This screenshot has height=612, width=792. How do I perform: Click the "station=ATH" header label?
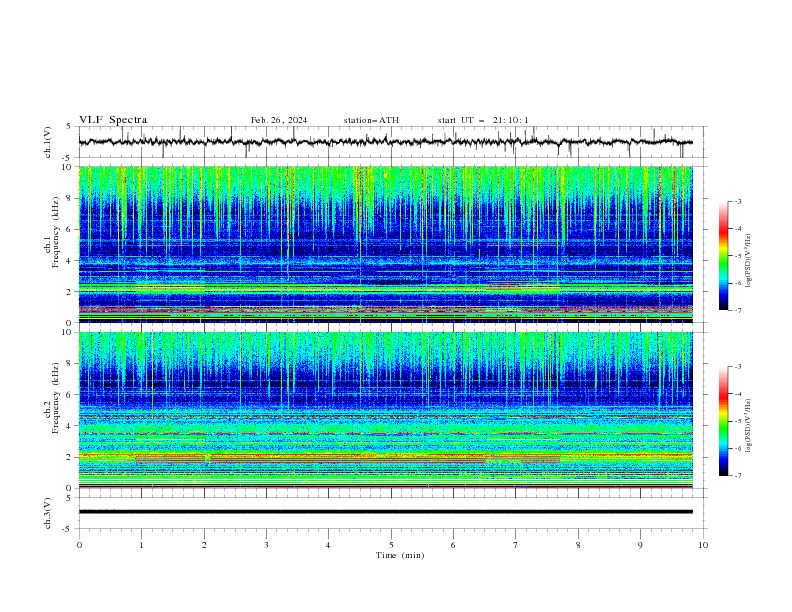[x=371, y=120]
